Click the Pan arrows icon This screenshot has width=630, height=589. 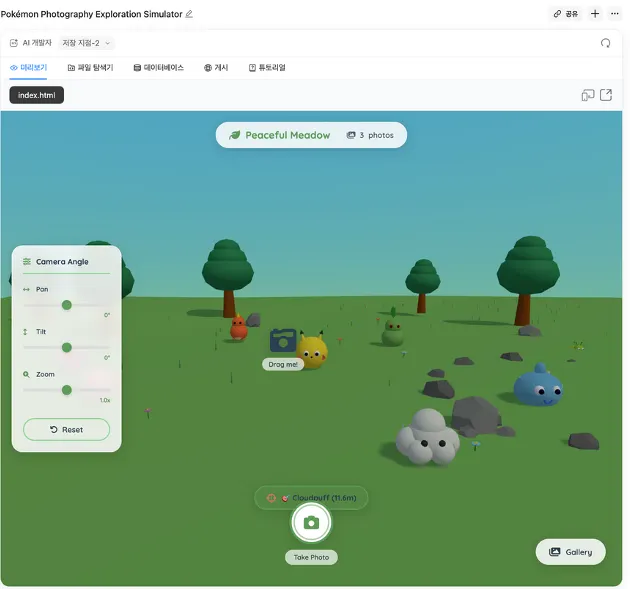[26, 289]
